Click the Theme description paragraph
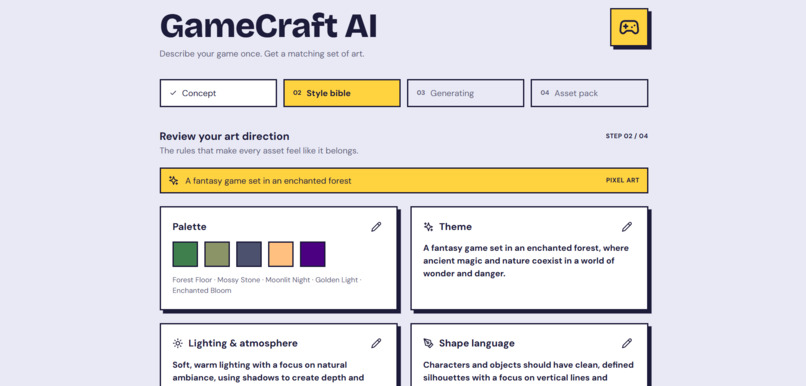This screenshot has width=806, height=386. pos(526,261)
